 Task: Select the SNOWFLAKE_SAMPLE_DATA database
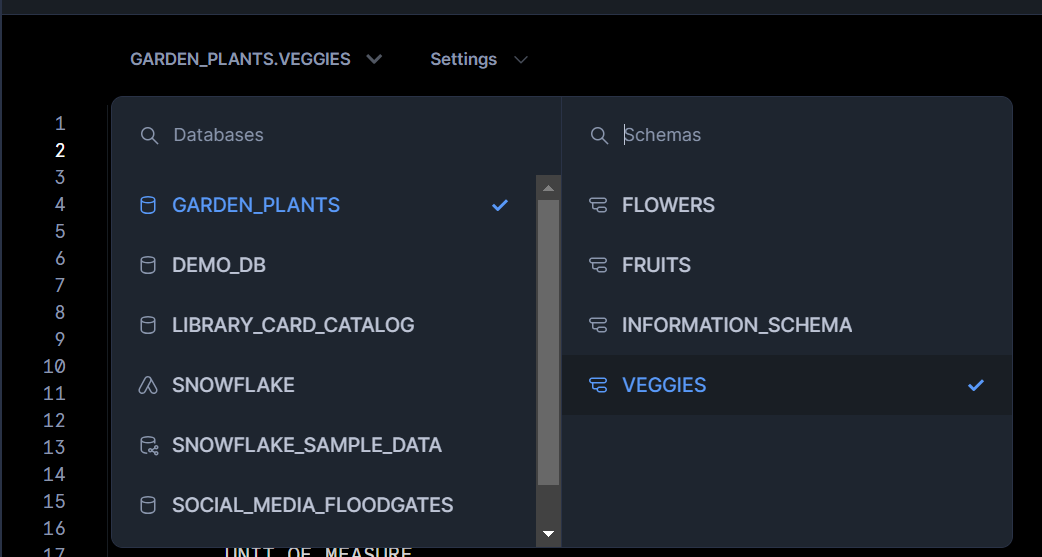coord(324,445)
